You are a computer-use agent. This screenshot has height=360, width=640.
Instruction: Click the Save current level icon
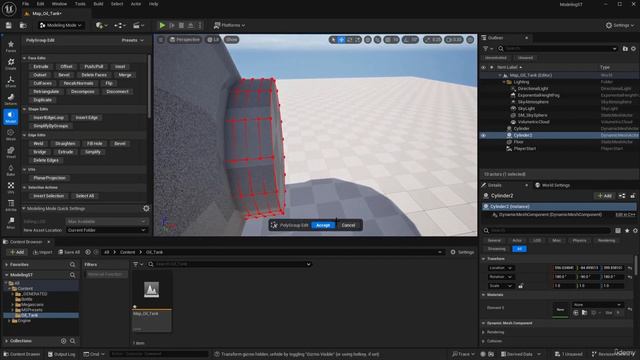pyautogui.click(x=9, y=25)
